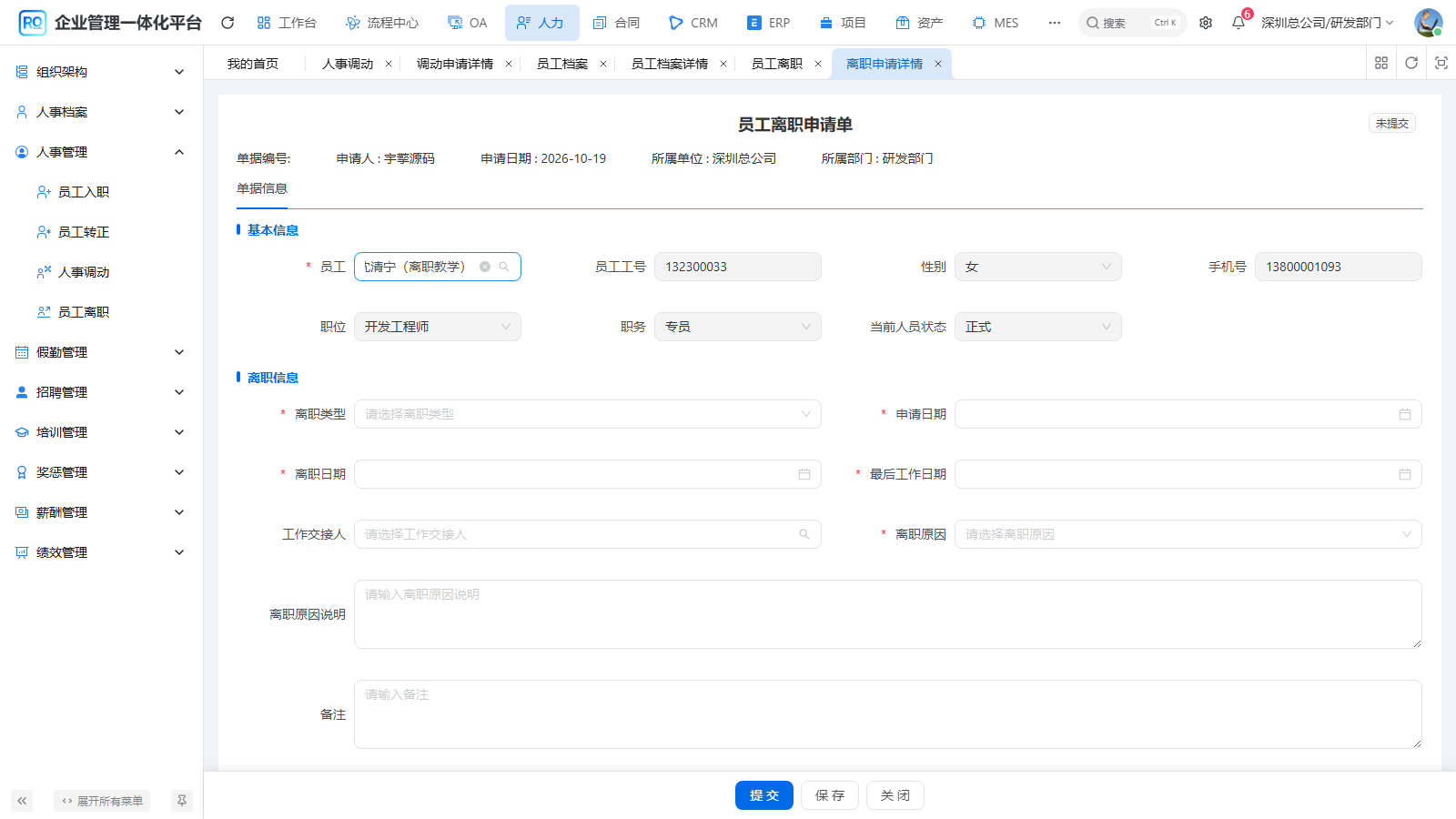Screen dimensions: 1456x819
Task: Click the 关闭 button
Action: tap(895, 795)
